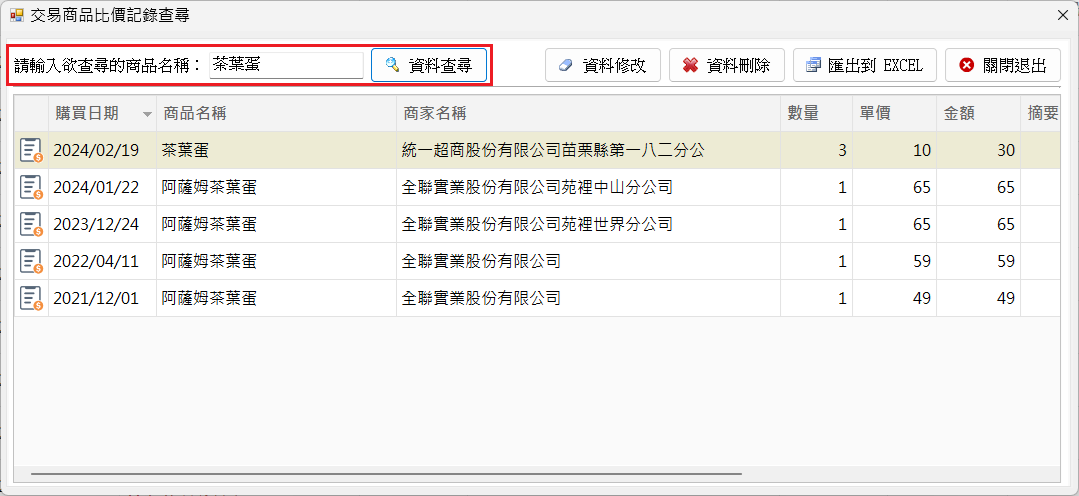The image size is (1079, 496).
Task: Select the 2024/02/19 date cell
Action: 103,150
